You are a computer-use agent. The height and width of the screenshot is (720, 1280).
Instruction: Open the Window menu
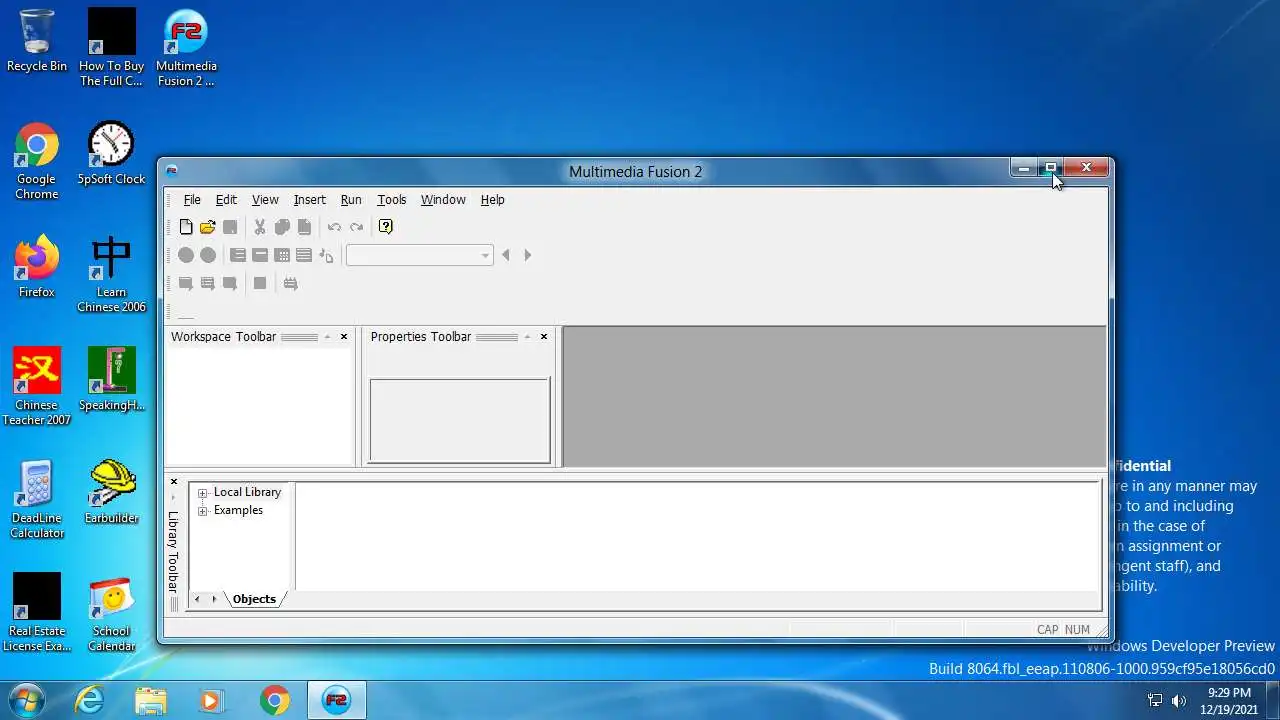coord(443,200)
